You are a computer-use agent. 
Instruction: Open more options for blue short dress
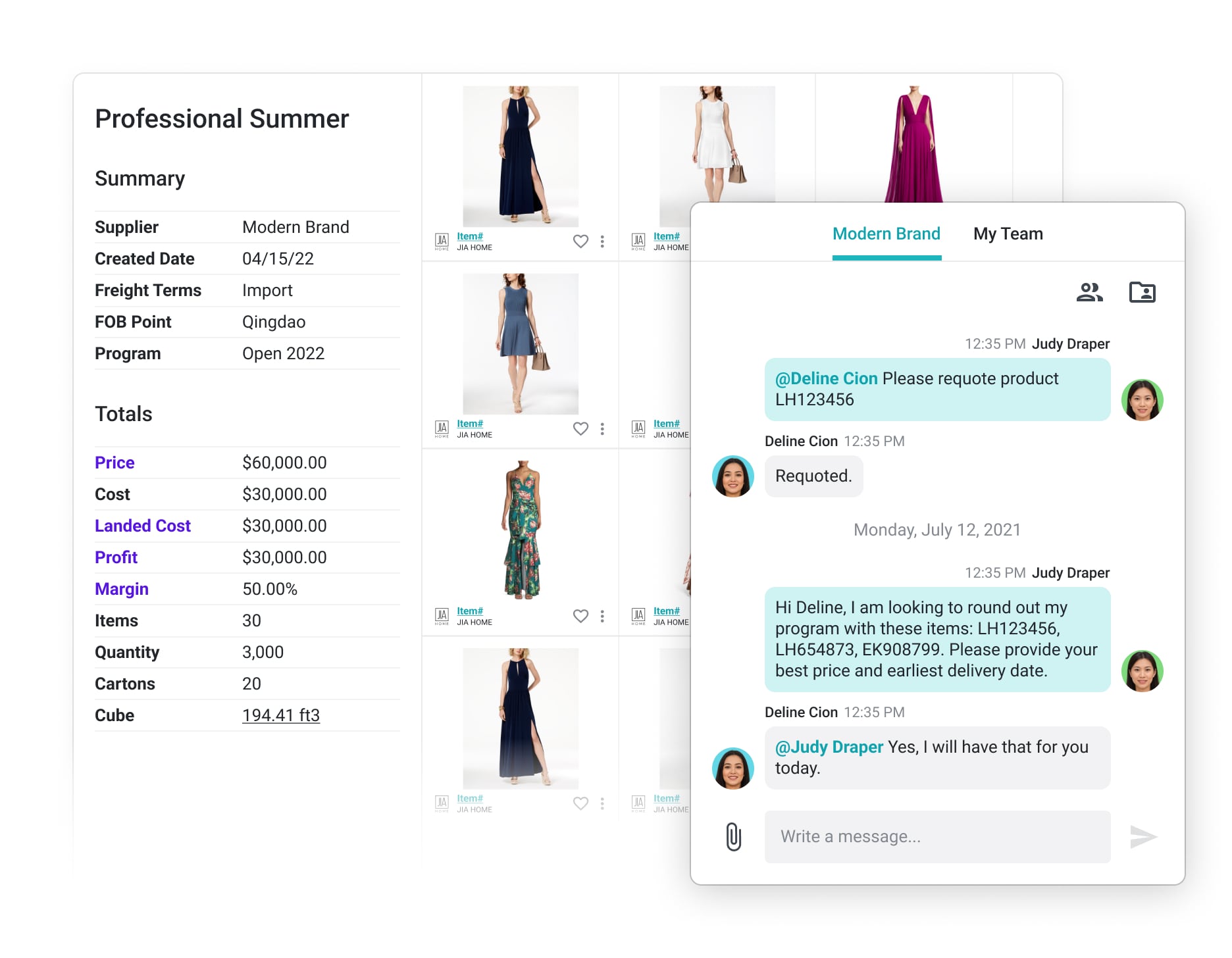(602, 429)
